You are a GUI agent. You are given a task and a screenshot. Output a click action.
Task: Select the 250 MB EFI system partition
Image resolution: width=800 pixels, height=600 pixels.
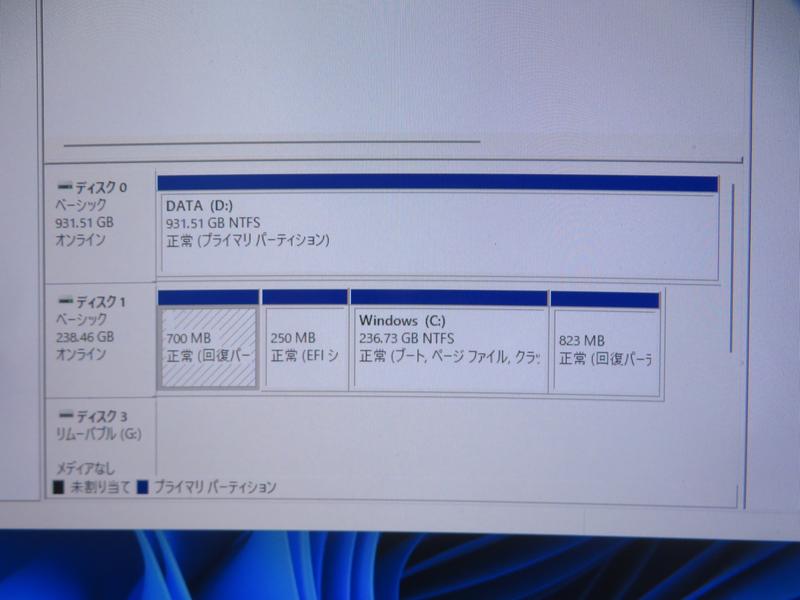[x=305, y=341]
